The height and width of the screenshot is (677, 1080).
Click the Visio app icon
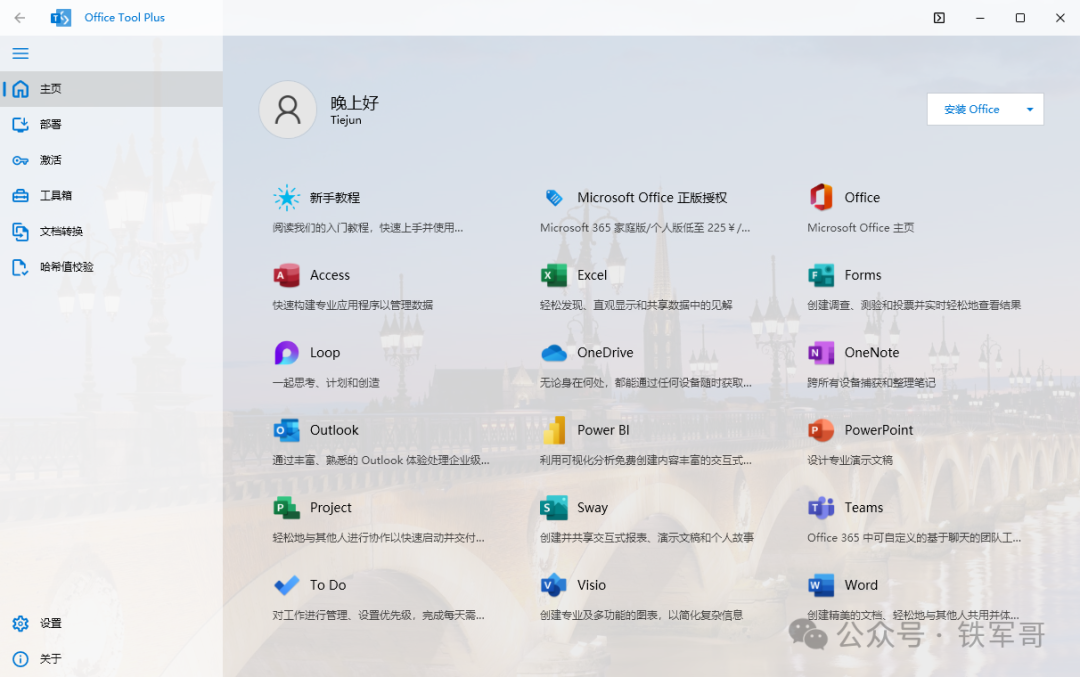(x=553, y=585)
